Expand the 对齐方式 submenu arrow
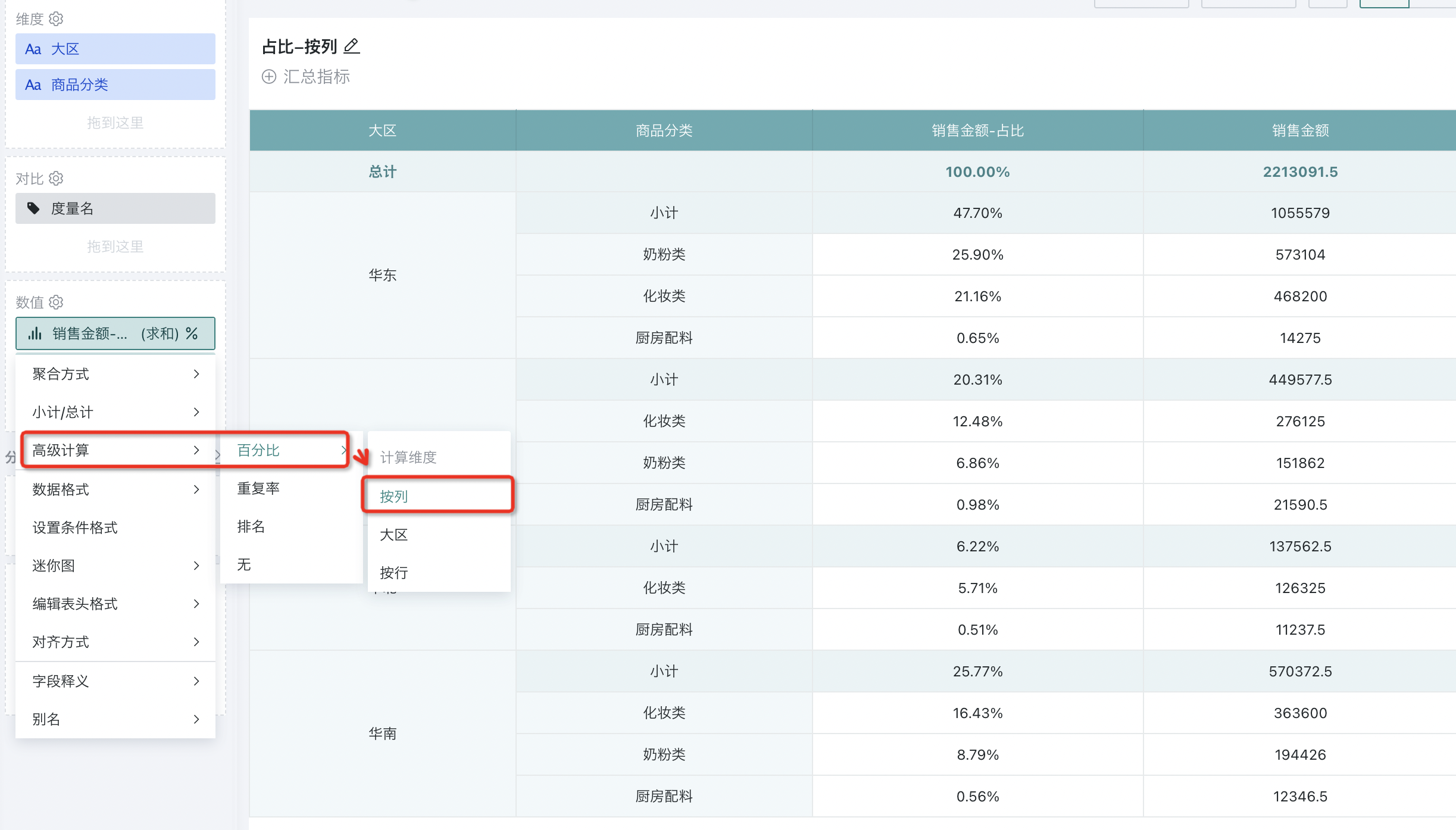1456x830 pixels. point(196,642)
